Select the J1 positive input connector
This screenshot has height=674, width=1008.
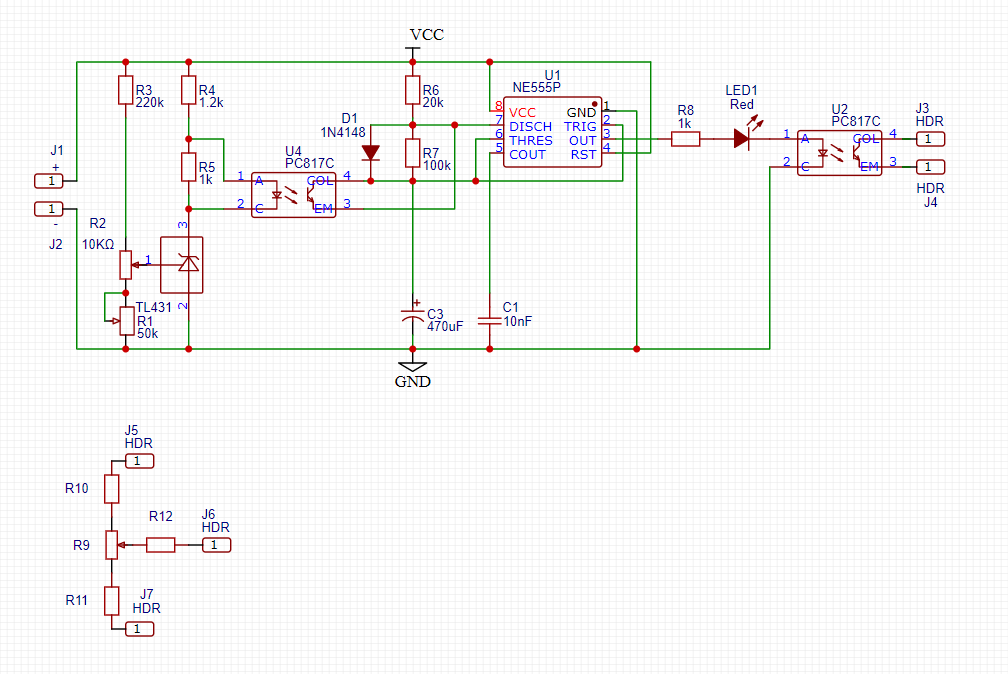[x=49, y=180]
